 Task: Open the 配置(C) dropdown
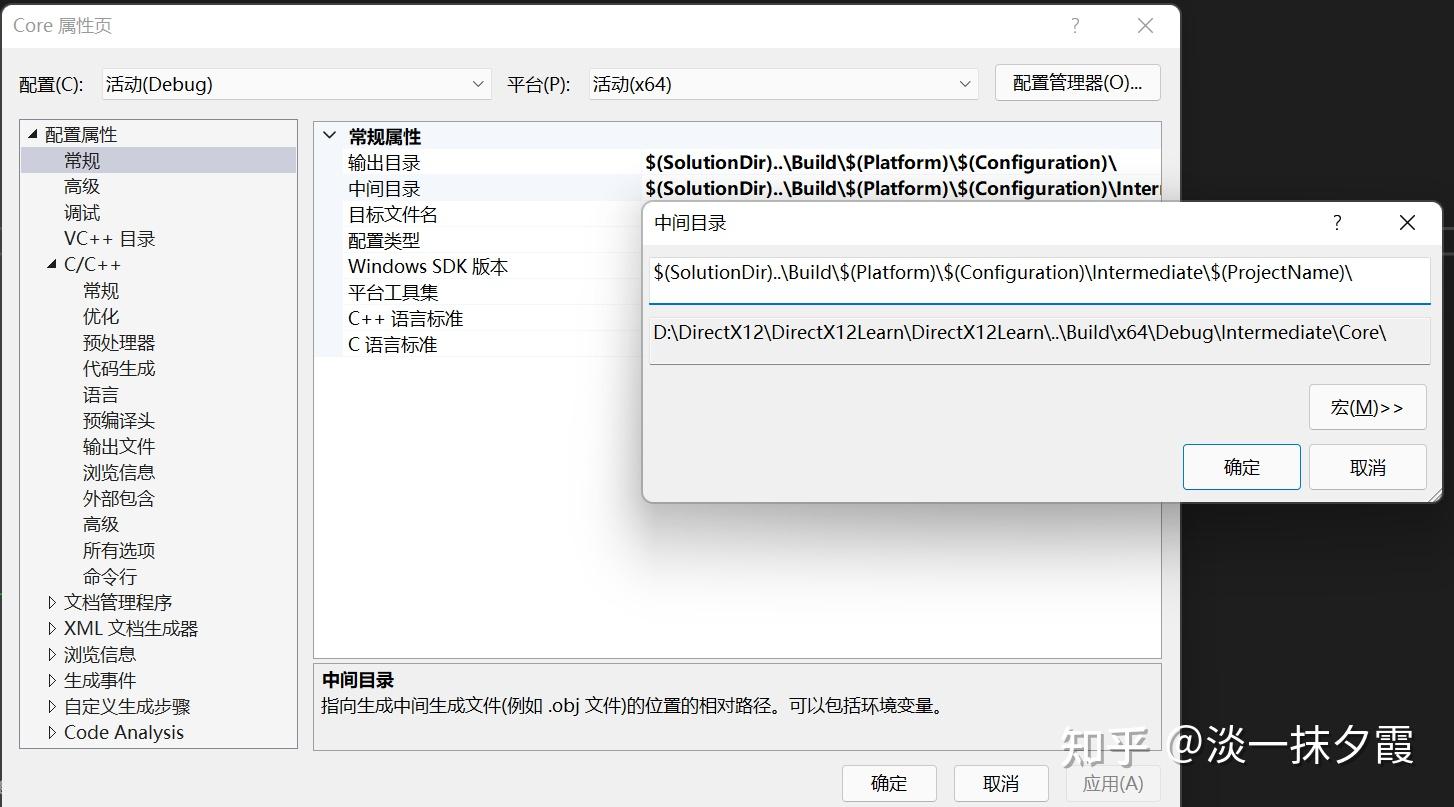coord(296,84)
